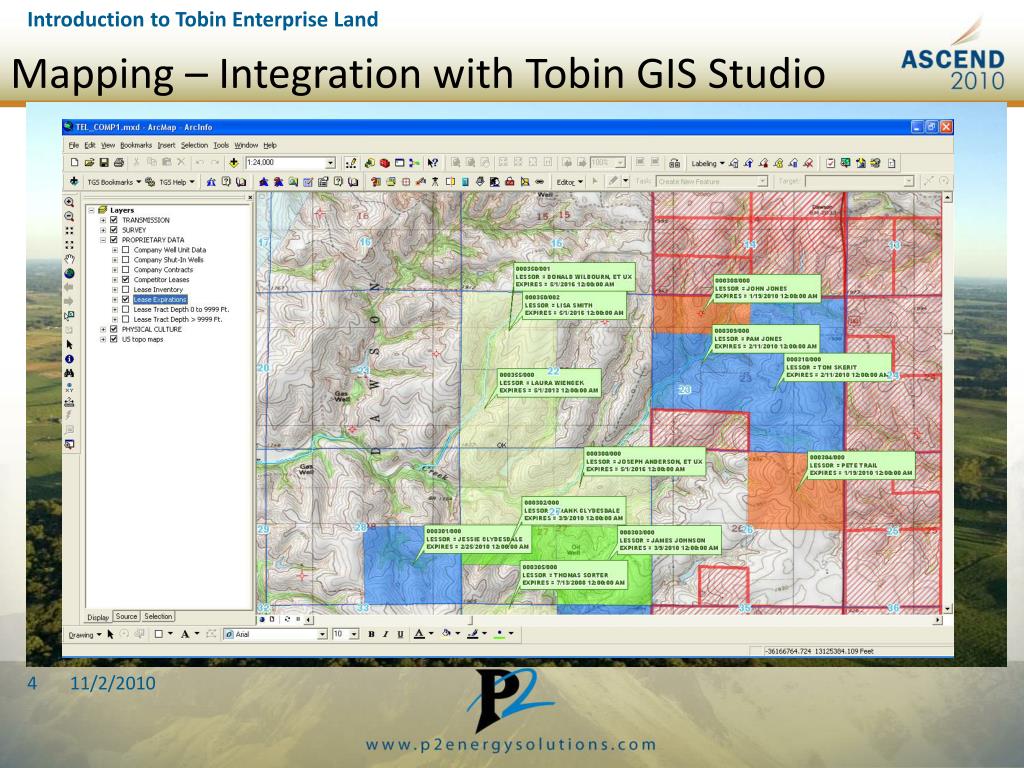Create a new map document
Viewport: 1024px width, 768px height.
coord(74,163)
